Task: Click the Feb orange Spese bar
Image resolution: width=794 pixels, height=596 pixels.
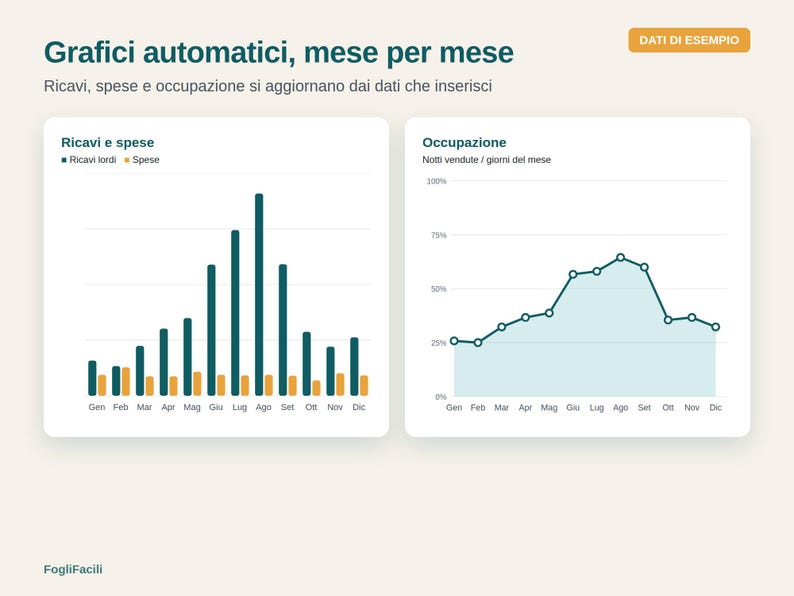Action: (x=126, y=382)
